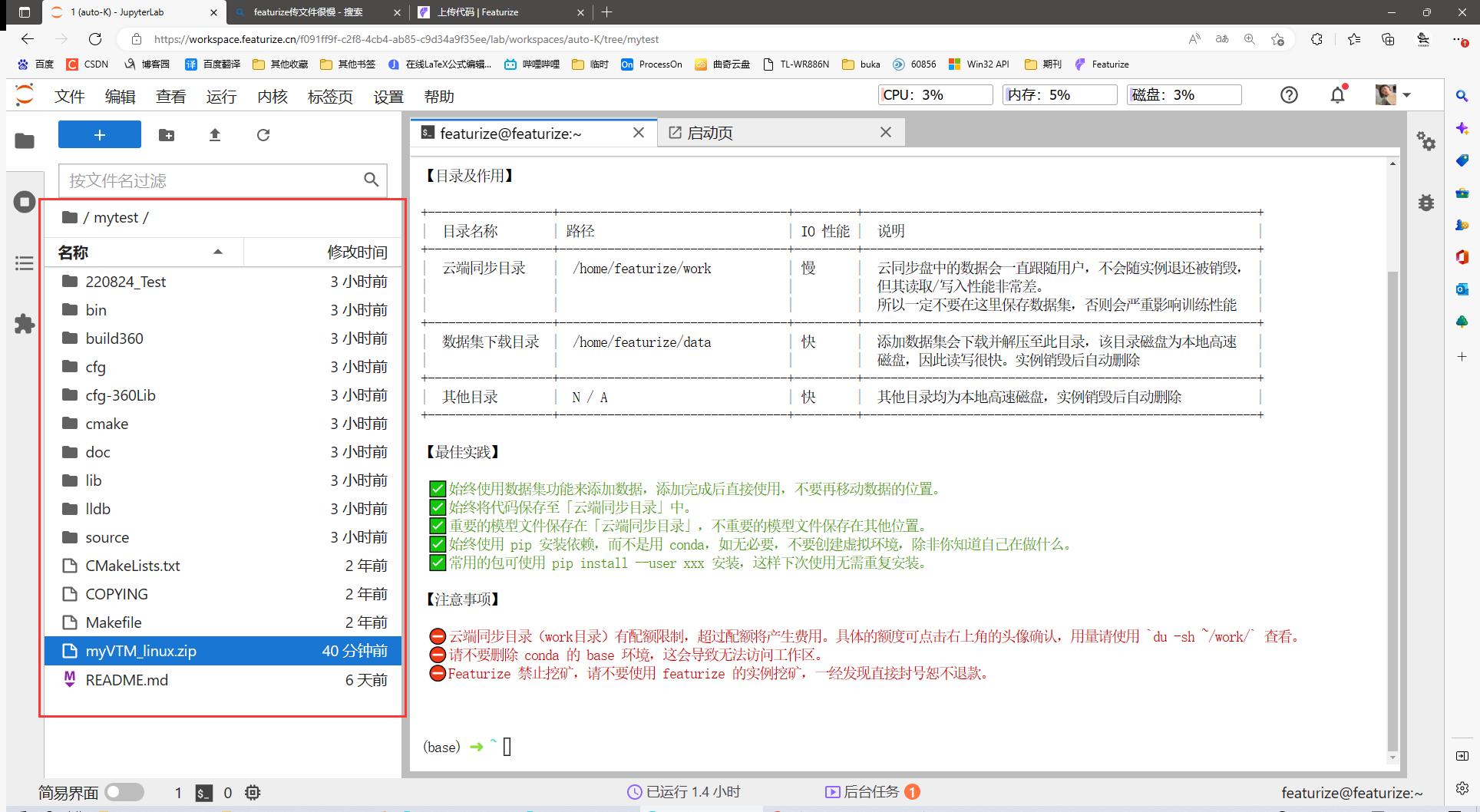Open extension manager puzzle icon
This screenshot has height=812, width=1480.
pos(25,324)
